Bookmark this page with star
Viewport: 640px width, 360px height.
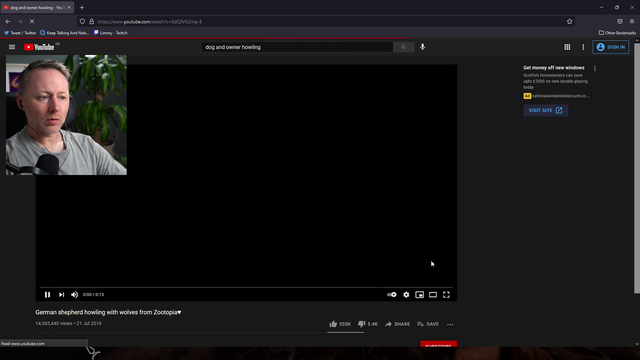(569, 22)
